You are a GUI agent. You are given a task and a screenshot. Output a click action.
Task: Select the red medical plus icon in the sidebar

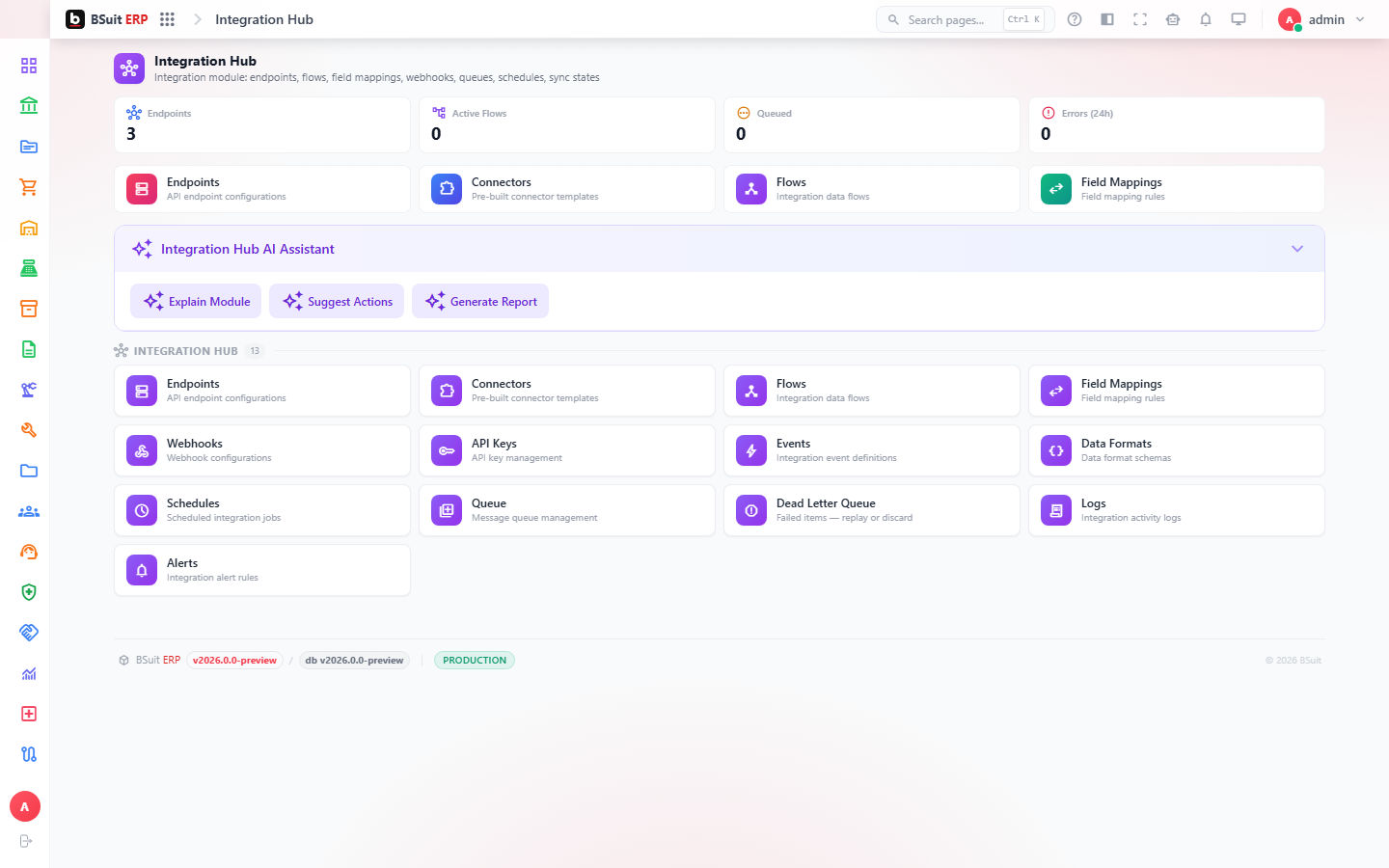tap(29, 714)
